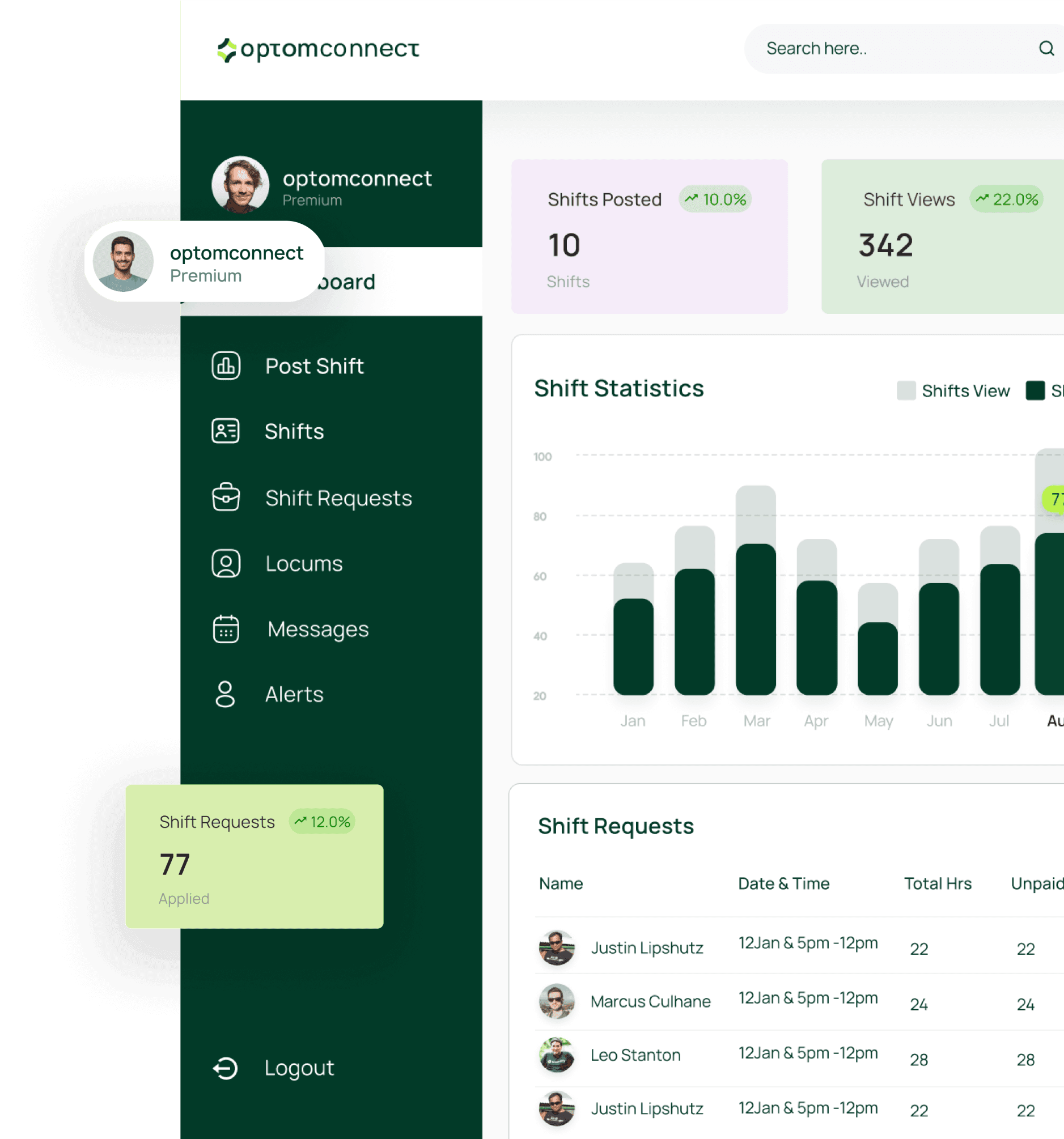Click the Shifts ID card icon

226,431
